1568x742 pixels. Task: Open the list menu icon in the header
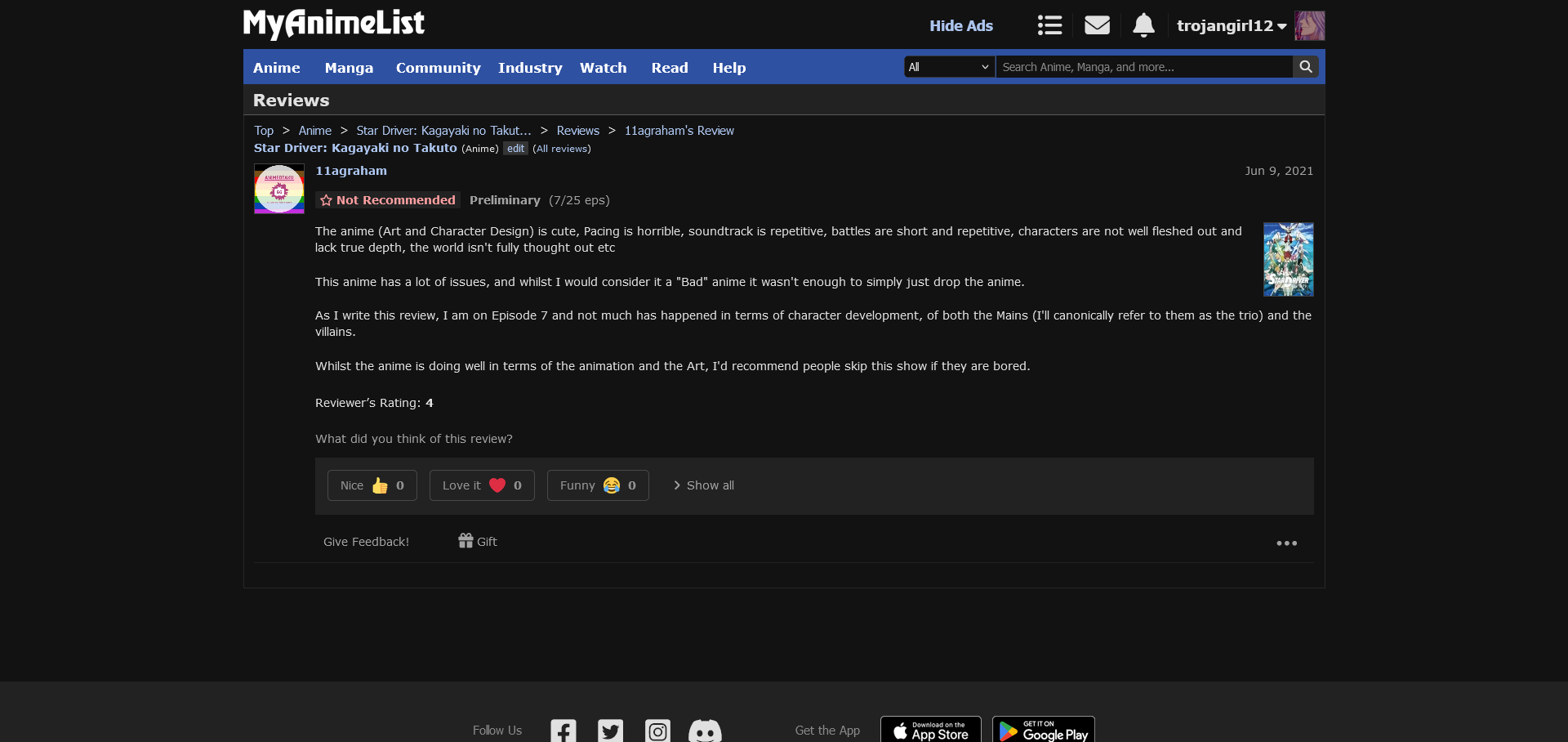(1049, 25)
